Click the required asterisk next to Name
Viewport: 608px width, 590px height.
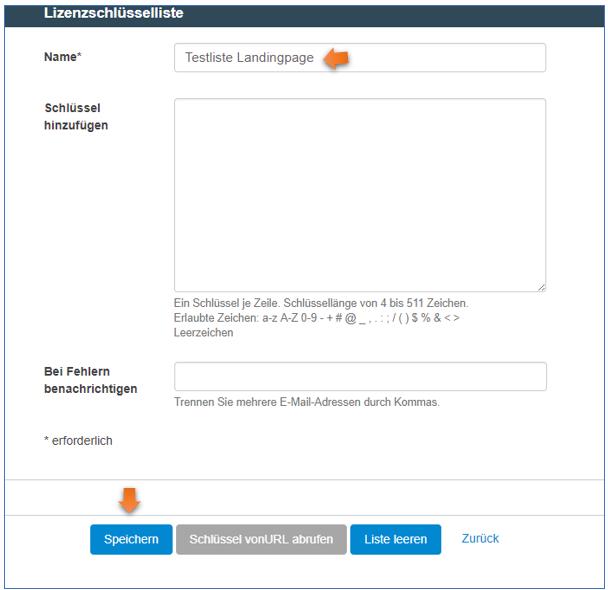click(79, 58)
